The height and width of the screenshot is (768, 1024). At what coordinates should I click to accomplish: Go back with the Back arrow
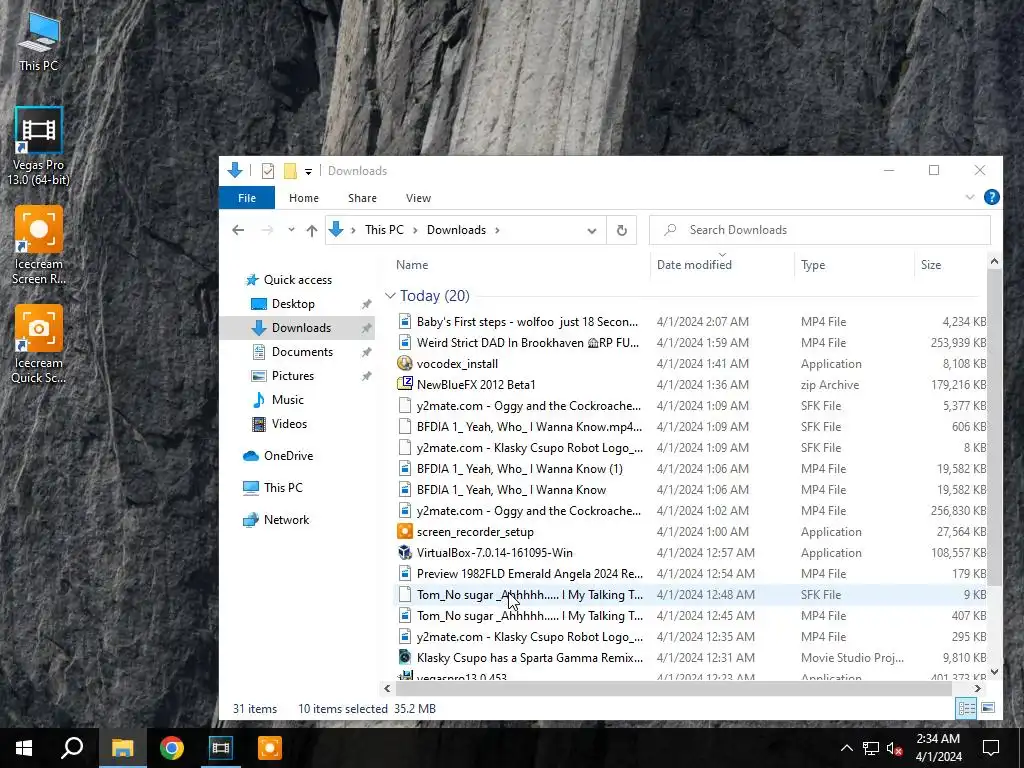[238, 230]
